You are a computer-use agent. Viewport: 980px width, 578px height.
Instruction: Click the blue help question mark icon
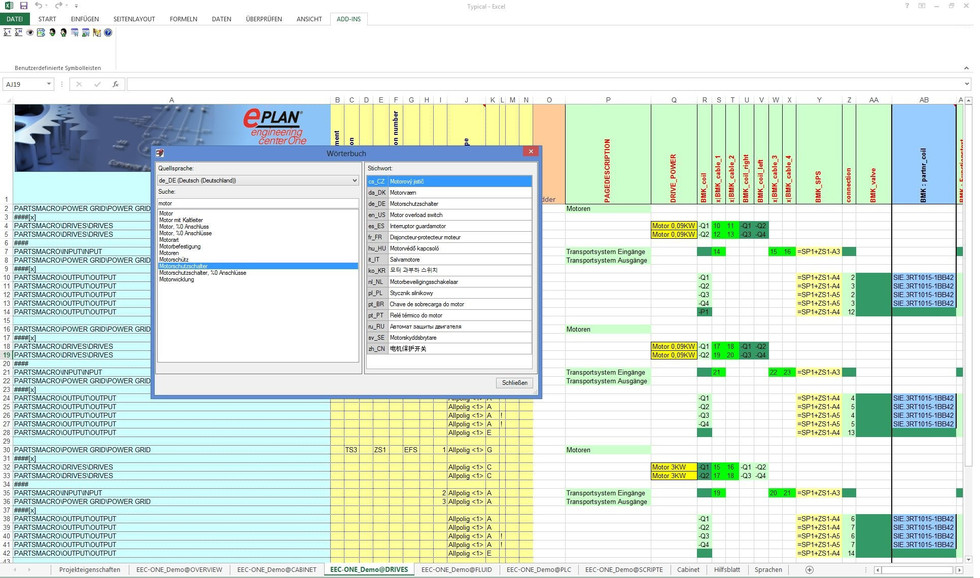pyautogui.click(x=108, y=32)
